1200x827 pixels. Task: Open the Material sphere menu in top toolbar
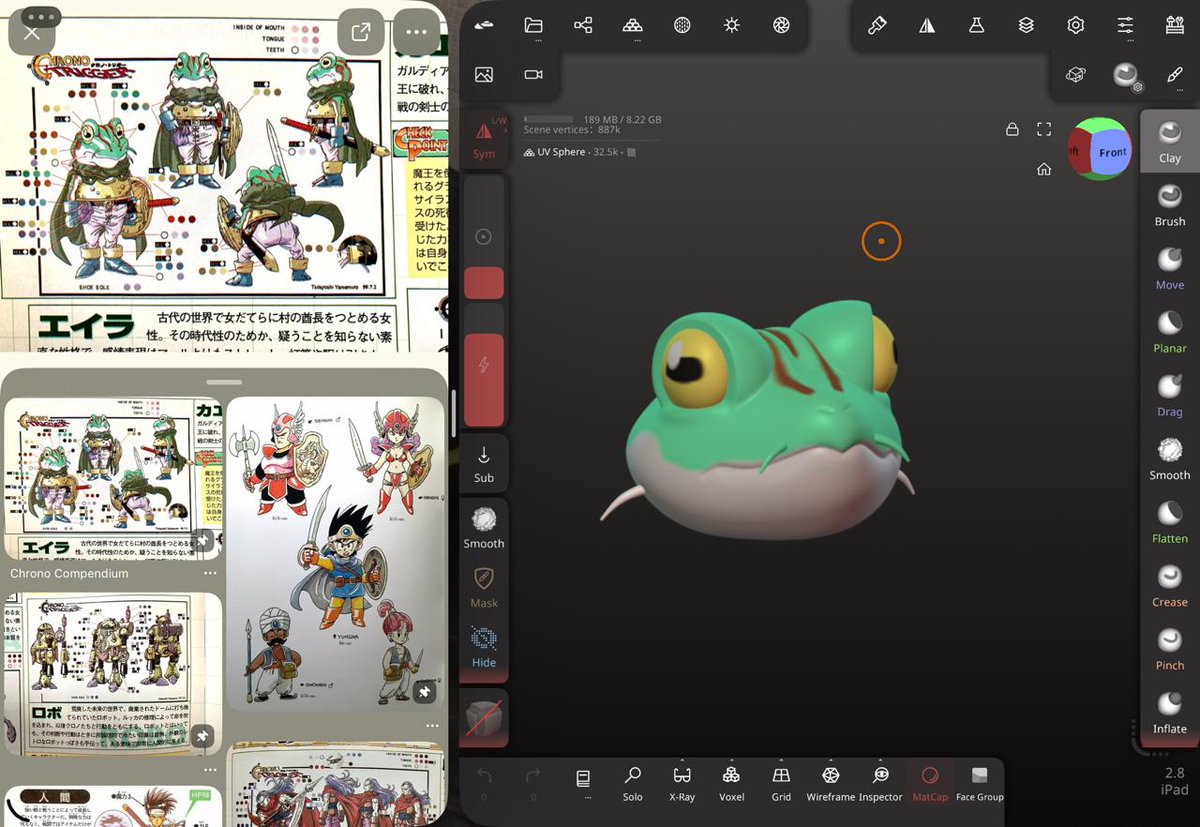pos(682,26)
